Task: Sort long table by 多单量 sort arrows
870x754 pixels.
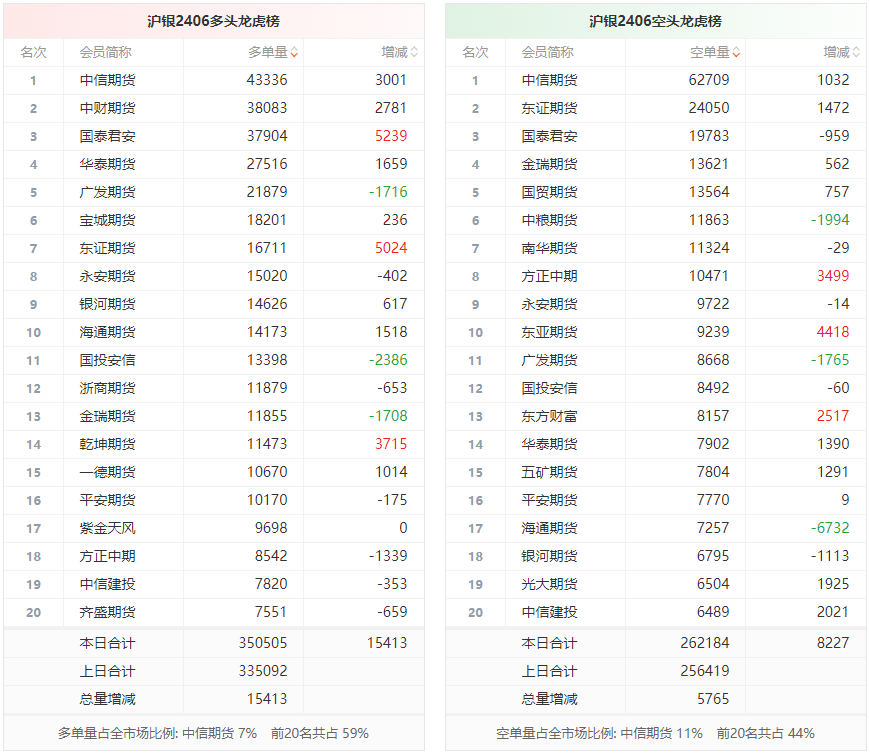Action: (x=294, y=52)
